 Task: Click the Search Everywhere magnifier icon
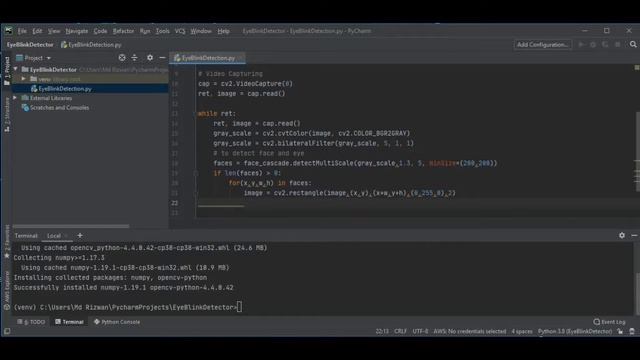(633, 44)
